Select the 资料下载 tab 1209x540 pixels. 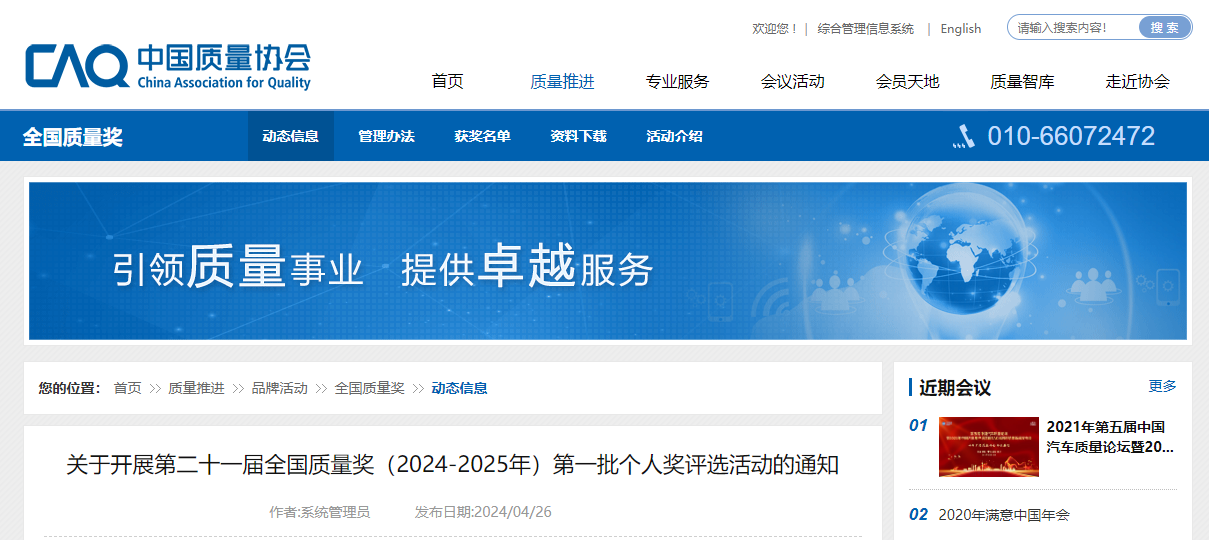click(x=578, y=136)
